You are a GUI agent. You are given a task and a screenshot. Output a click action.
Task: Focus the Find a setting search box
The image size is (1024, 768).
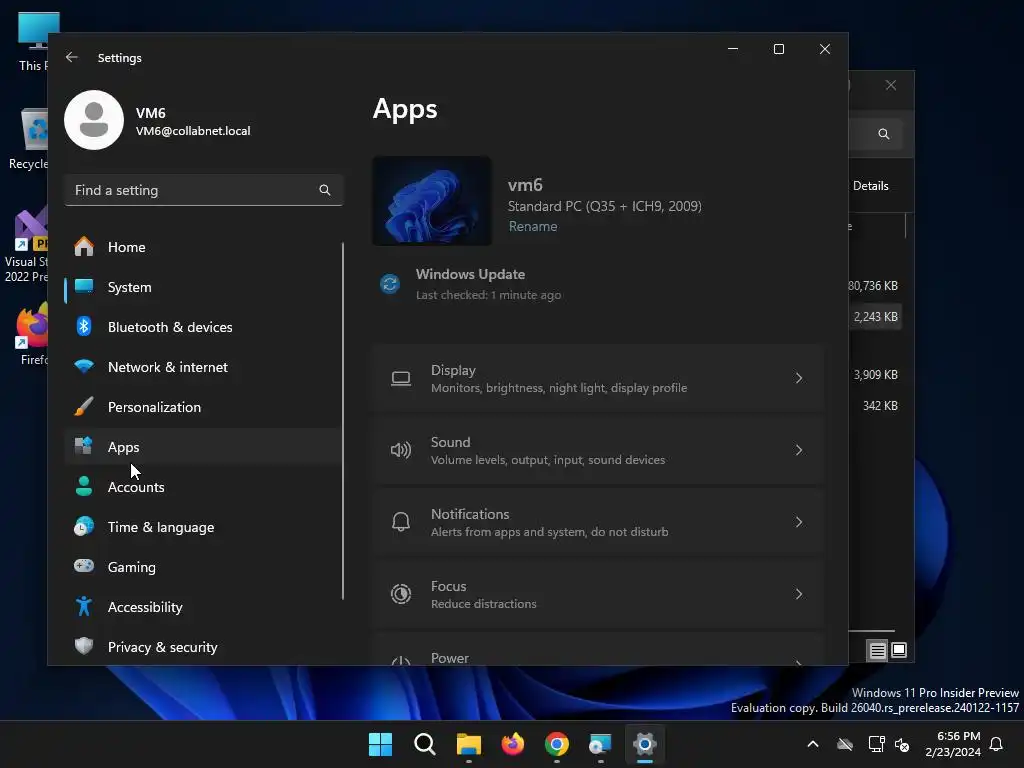tap(204, 190)
